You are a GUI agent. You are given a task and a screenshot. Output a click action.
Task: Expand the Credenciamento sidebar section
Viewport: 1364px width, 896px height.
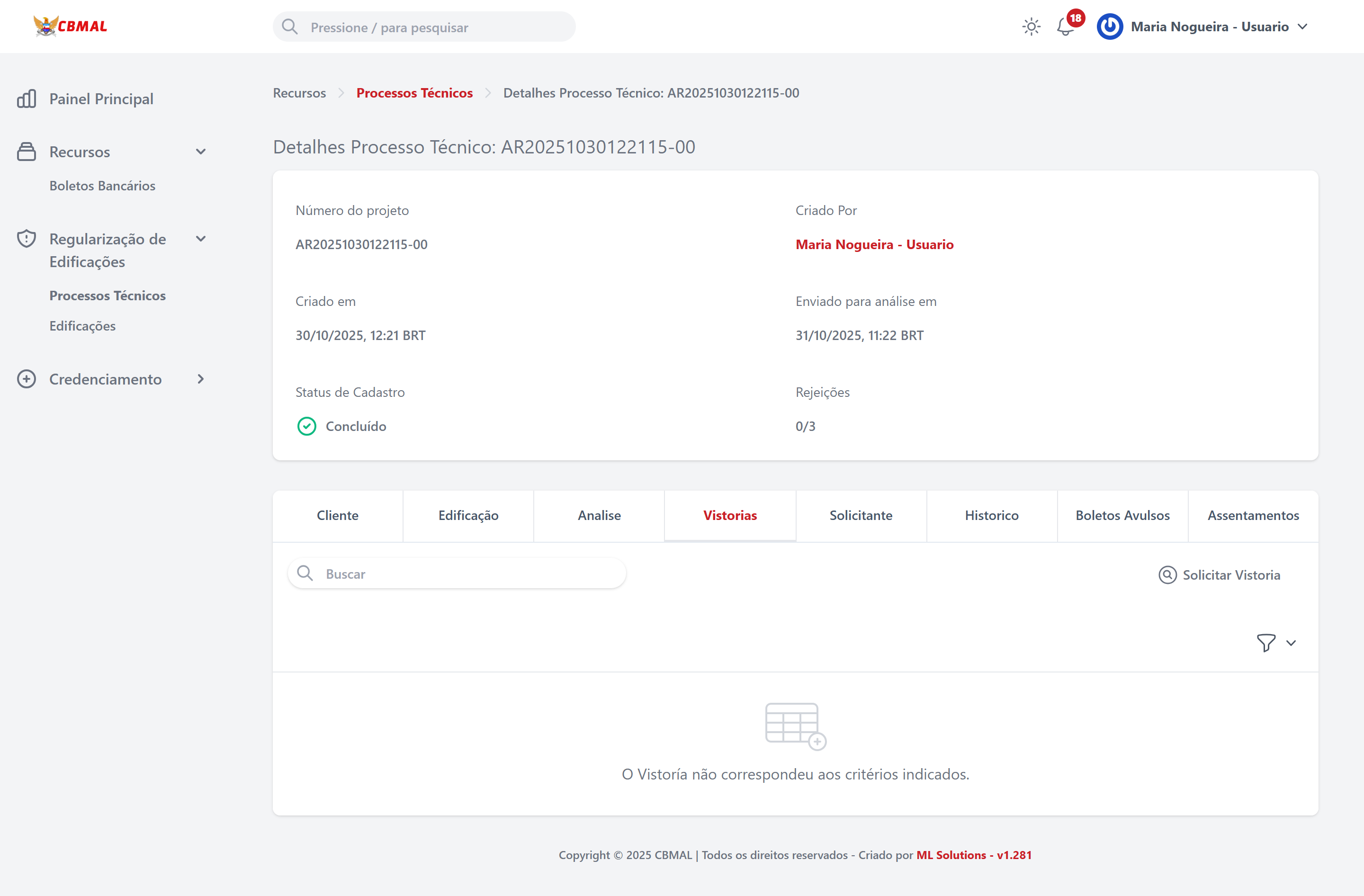tap(201, 379)
